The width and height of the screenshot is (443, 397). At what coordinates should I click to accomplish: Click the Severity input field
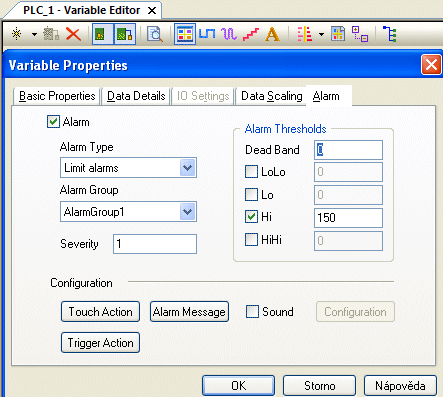click(x=155, y=244)
